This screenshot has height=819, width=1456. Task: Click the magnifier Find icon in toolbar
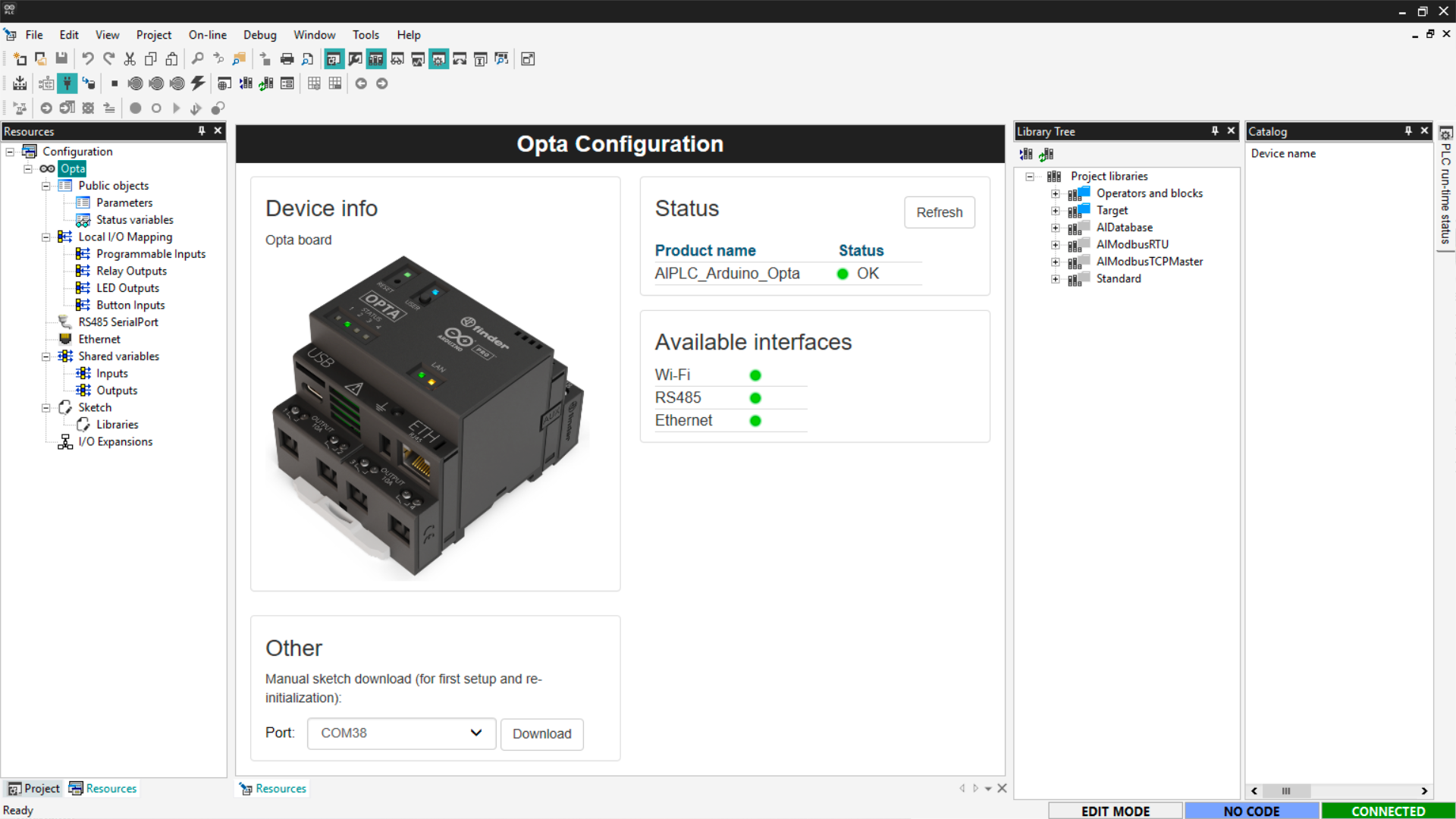(197, 58)
